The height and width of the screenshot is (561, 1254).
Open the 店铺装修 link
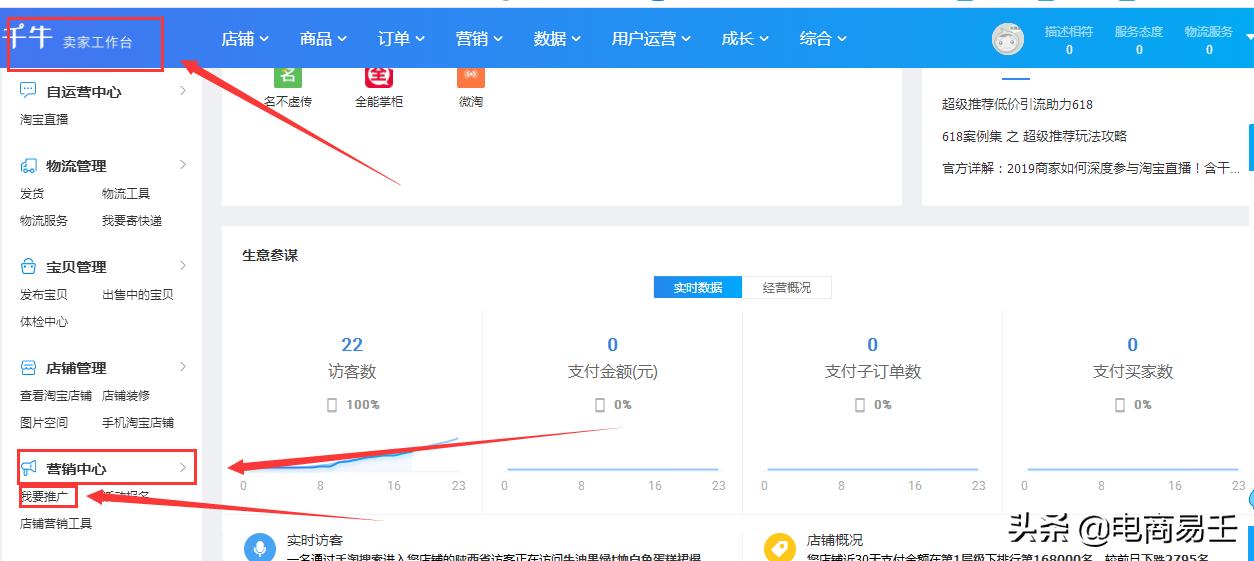126,395
